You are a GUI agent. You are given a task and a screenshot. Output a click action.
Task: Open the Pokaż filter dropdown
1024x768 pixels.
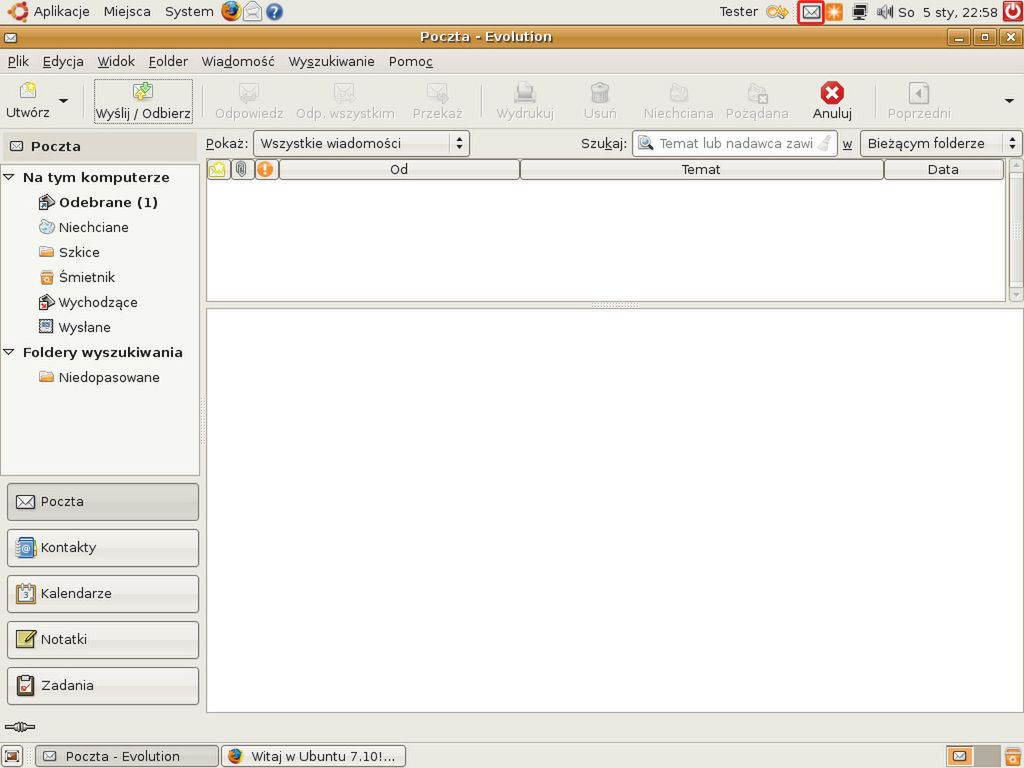[361, 144]
